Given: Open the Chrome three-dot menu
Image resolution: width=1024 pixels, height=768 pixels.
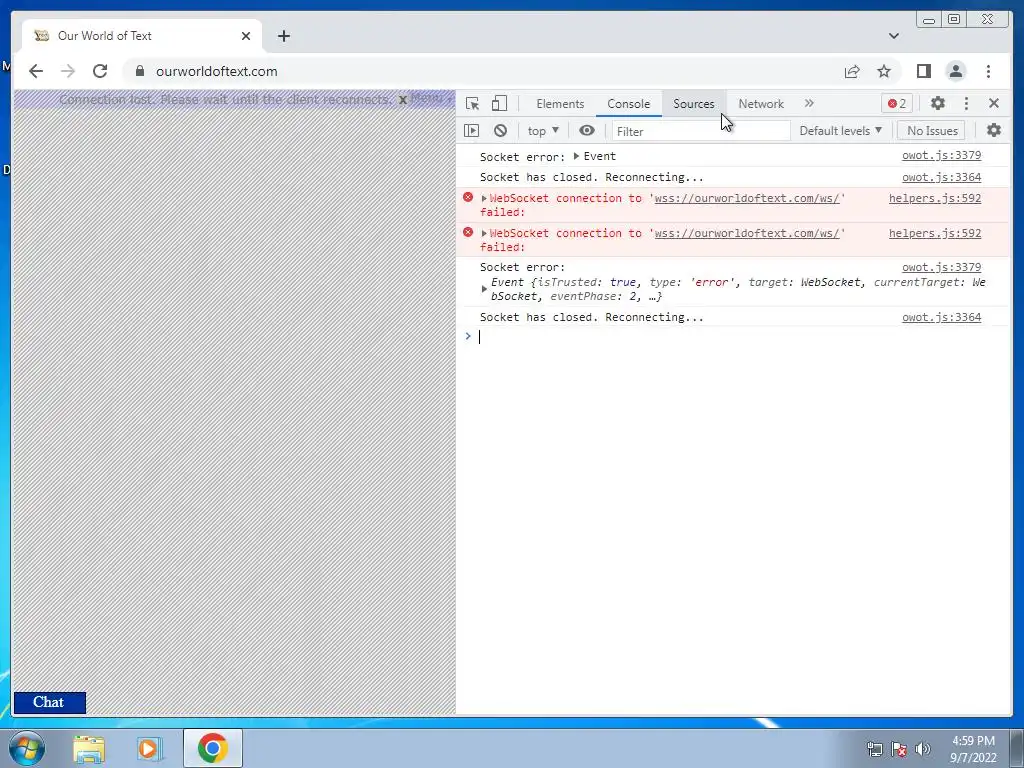Looking at the screenshot, I should [x=988, y=71].
